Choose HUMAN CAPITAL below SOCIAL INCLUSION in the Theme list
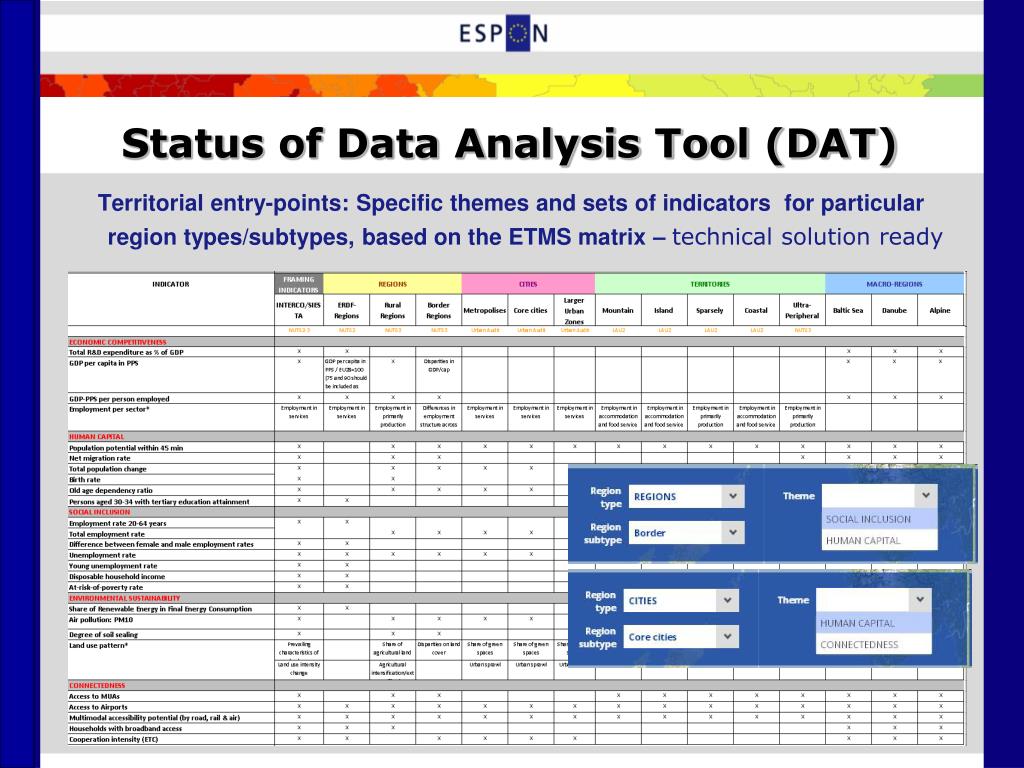The image size is (1024, 768). click(x=879, y=540)
